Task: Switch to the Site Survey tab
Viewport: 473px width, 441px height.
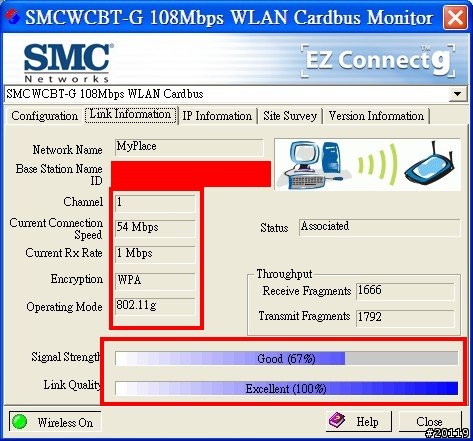Action: coord(290,116)
